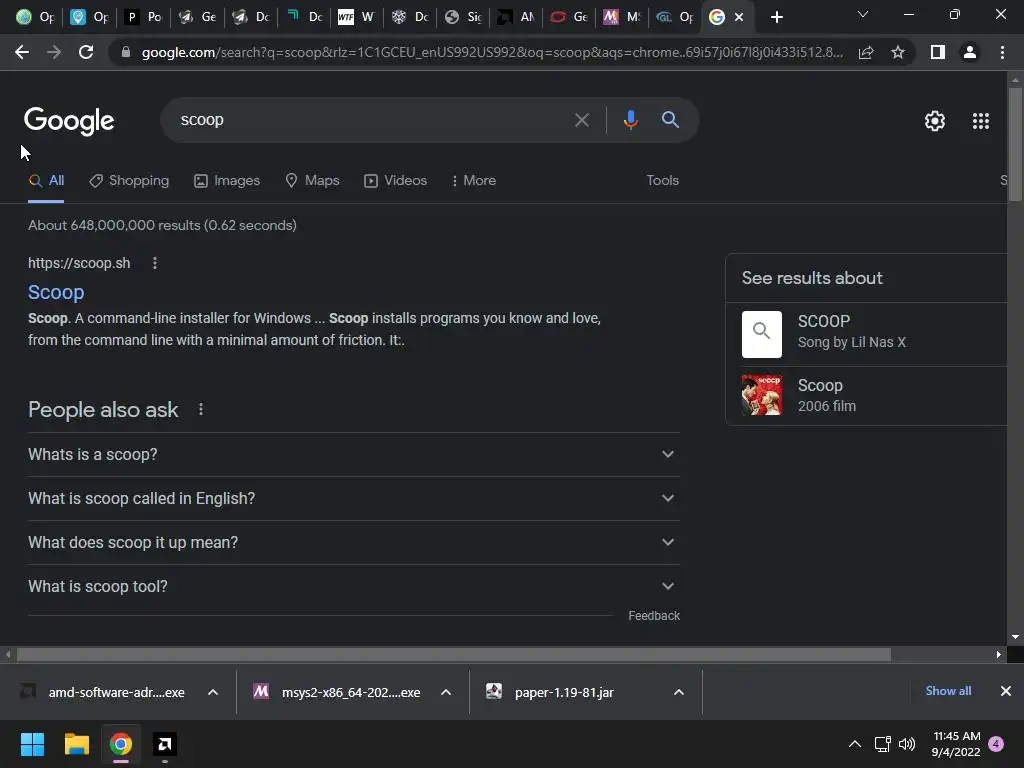The height and width of the screenshot is (768, 1024).
Task: Open Google quick settings gear
Action: click(x=935, y=121)
